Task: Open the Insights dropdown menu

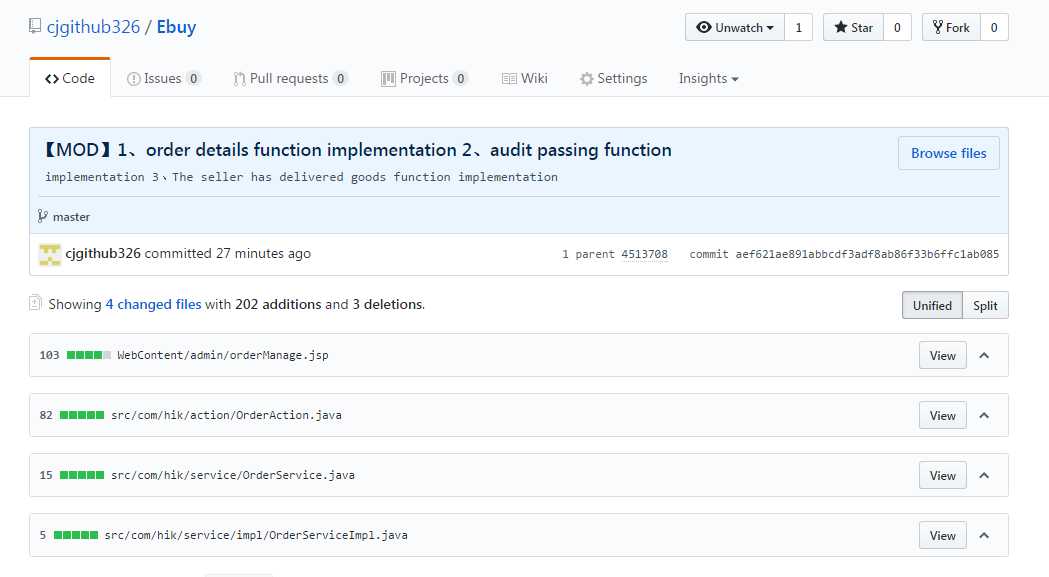Action: coord(708,79)
